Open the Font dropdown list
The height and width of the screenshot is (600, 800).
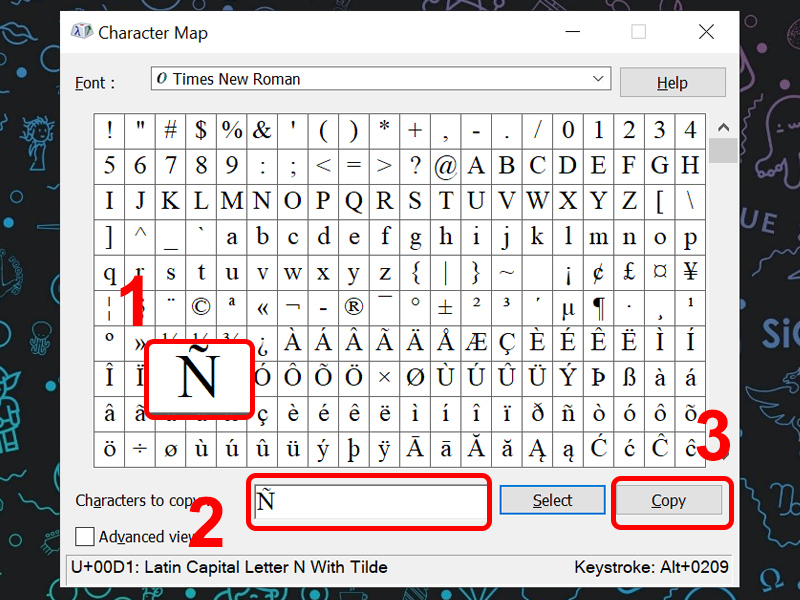coord(600,79)
